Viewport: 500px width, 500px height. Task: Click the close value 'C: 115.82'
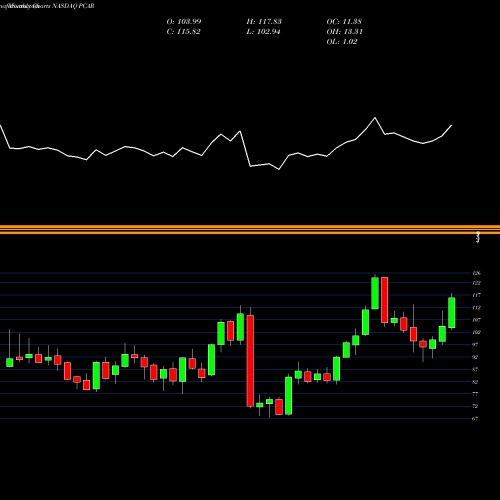coord(183,31)
